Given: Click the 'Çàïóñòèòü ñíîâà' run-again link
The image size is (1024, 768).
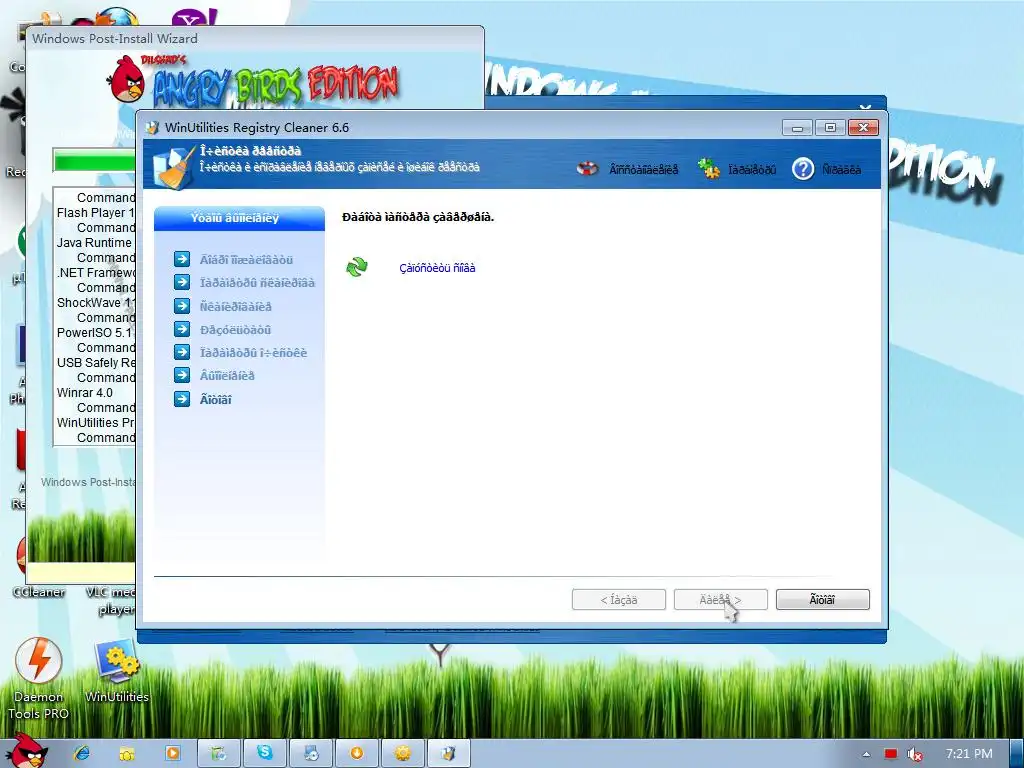Looking at the screenshot, I should point(437,268).
